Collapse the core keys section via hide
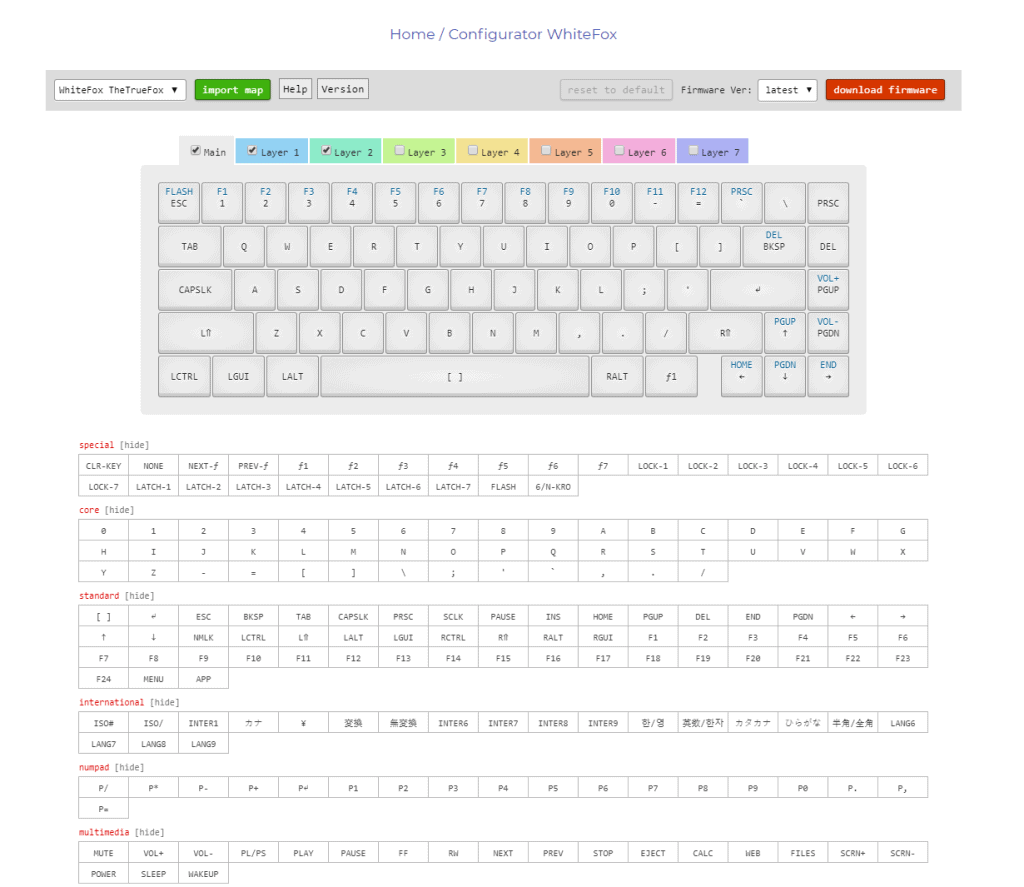This screenshot has width=1024, height=887. (120, 509)
